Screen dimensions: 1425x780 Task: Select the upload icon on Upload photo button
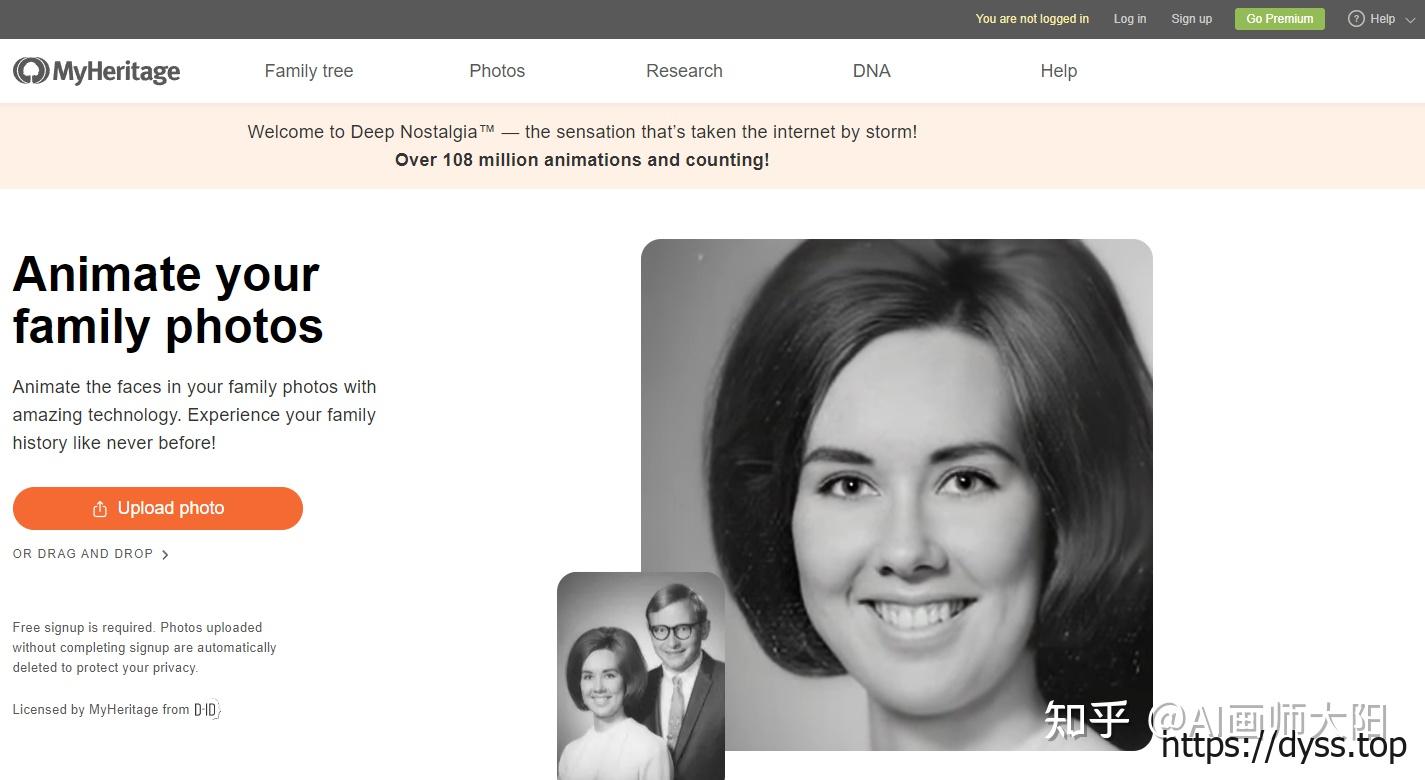coord(99,508)
